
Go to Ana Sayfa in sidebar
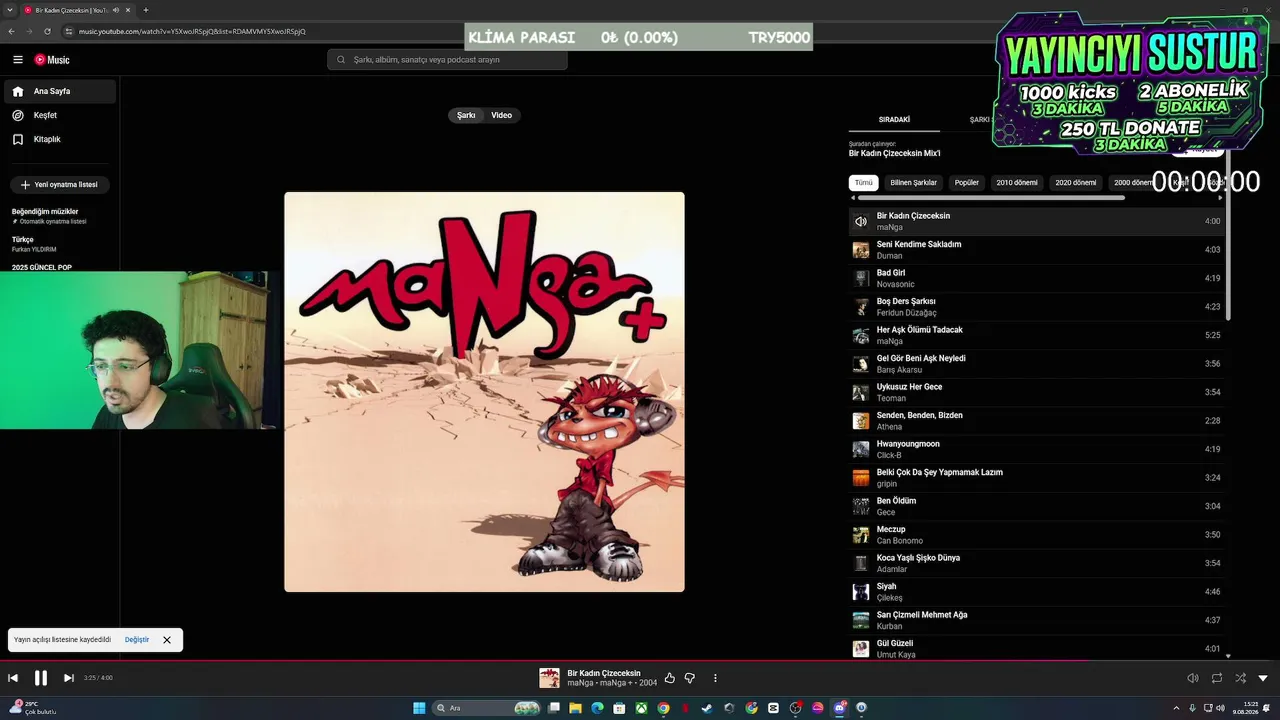60,91
